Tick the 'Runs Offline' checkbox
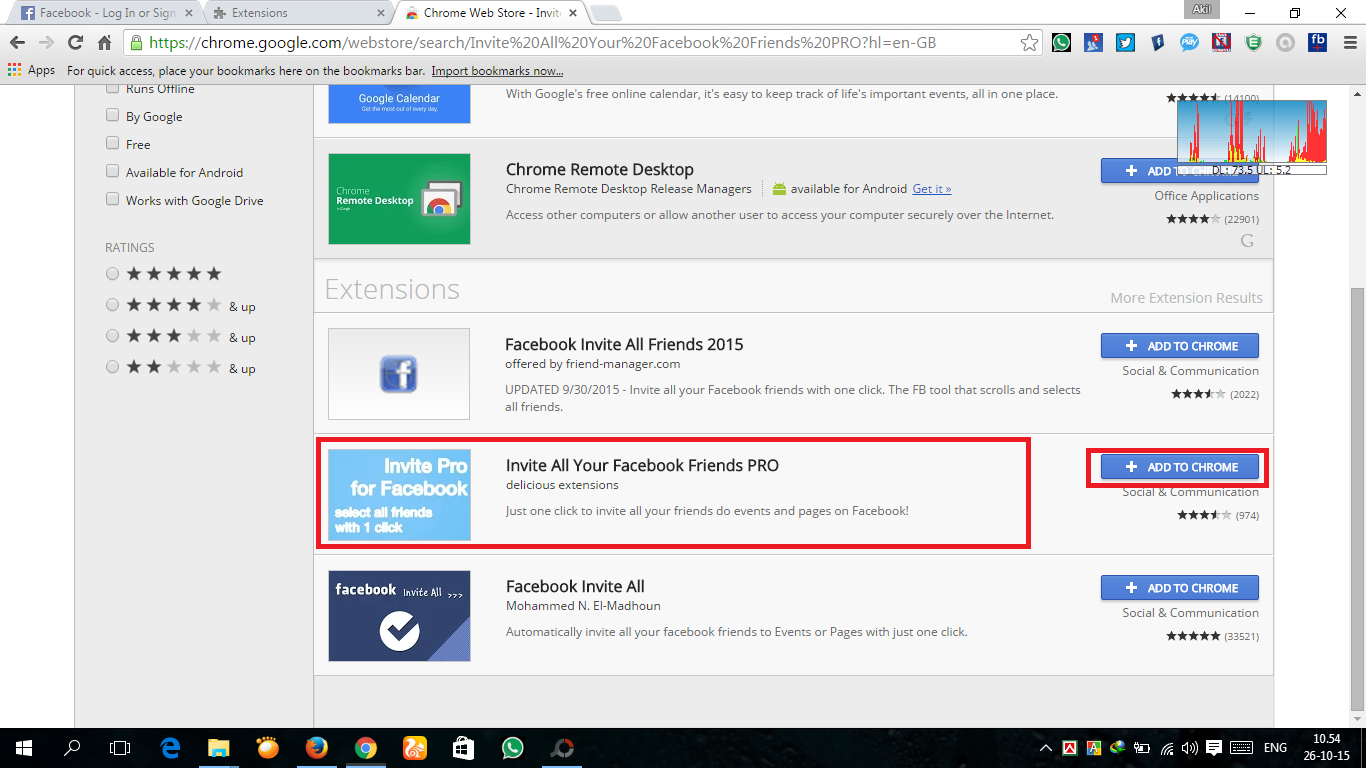The height and width of the screenshot is (768, 1366). [113, 90]
